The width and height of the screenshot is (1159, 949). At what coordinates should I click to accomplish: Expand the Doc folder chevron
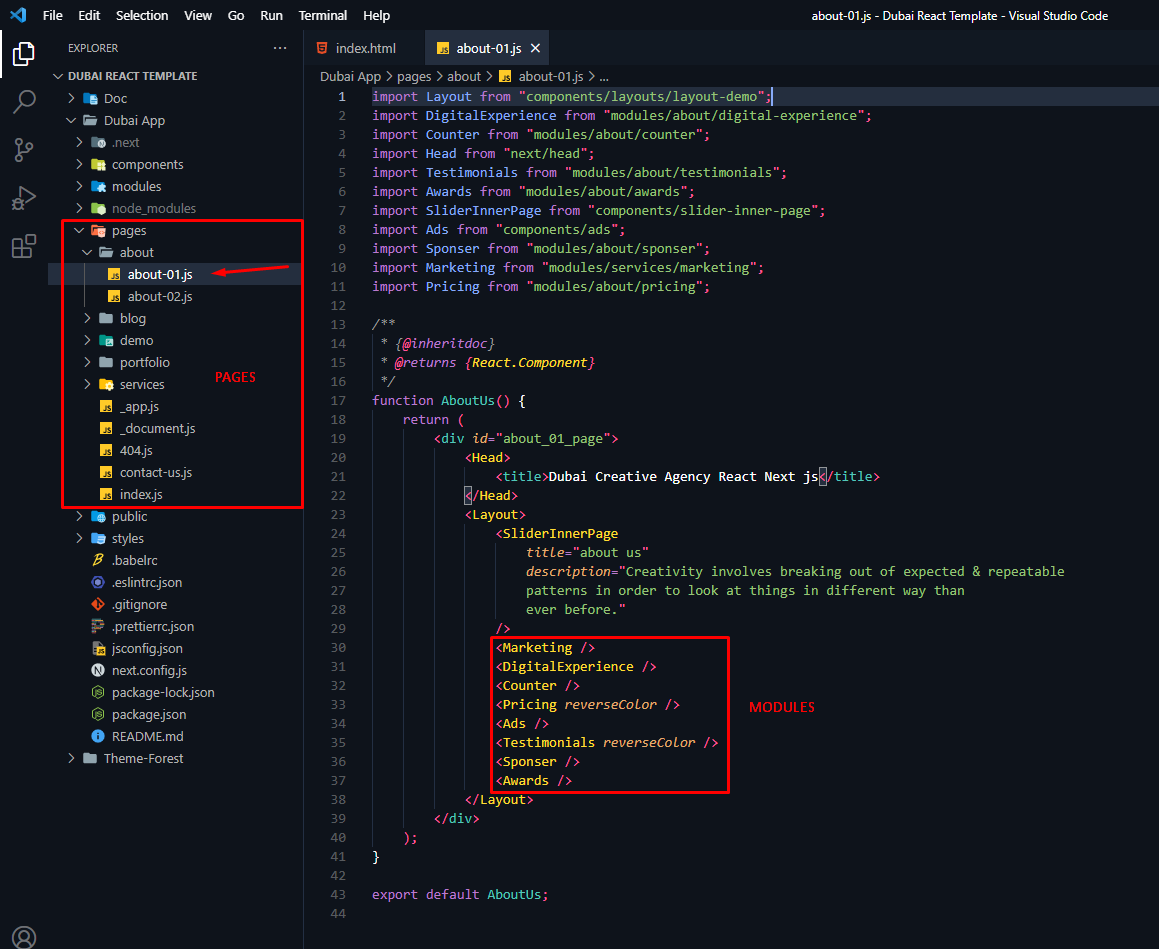pyautogui.click(x=71, y=98)
